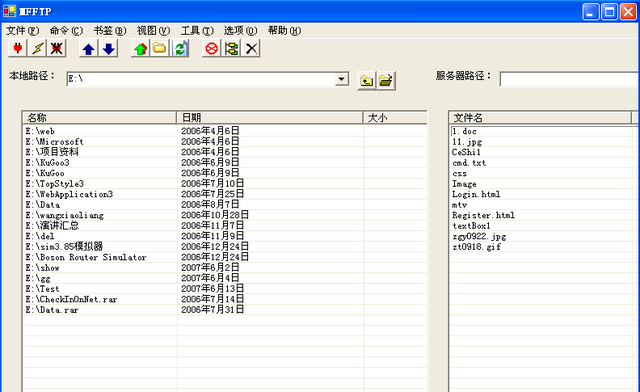Click the green tree structure toolbar icon
Image resolution: width=640 pixels, height=392 pixels.
(231, 49)
